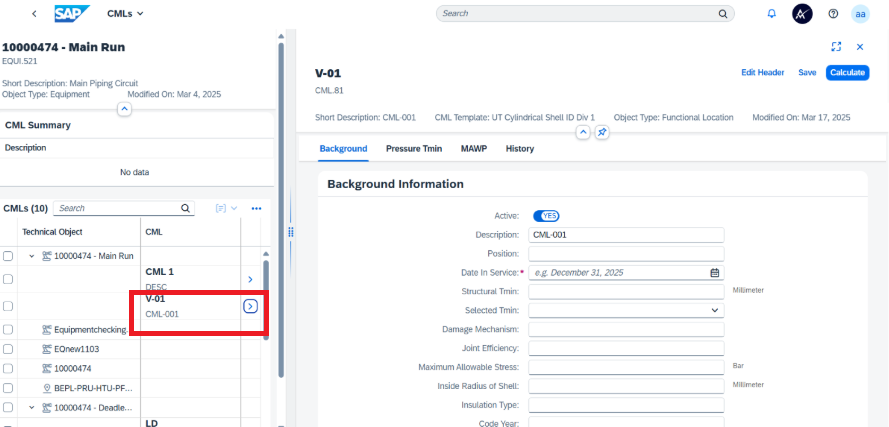Click the CML Summary Description column header
889x427 pixels.
(x=26, y=148)
